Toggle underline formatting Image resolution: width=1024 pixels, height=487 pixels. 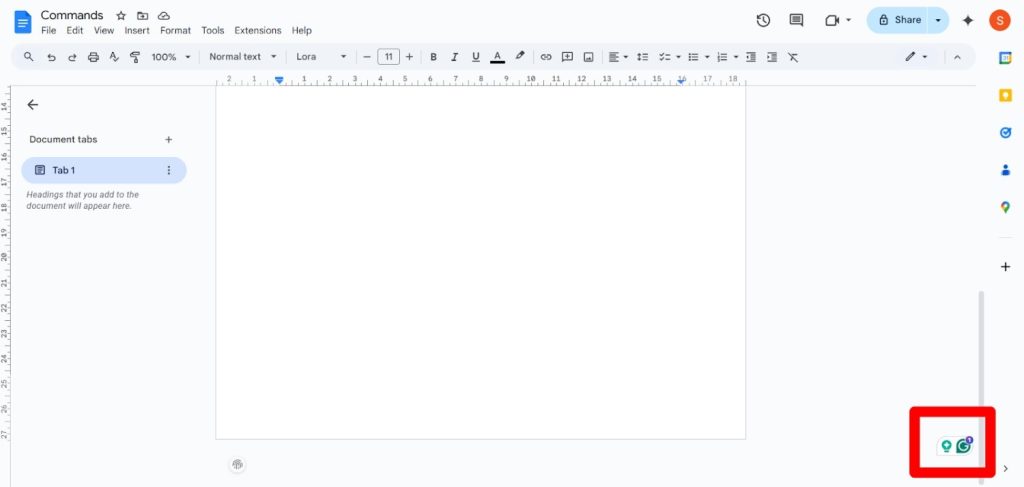[x=475, y=57]
